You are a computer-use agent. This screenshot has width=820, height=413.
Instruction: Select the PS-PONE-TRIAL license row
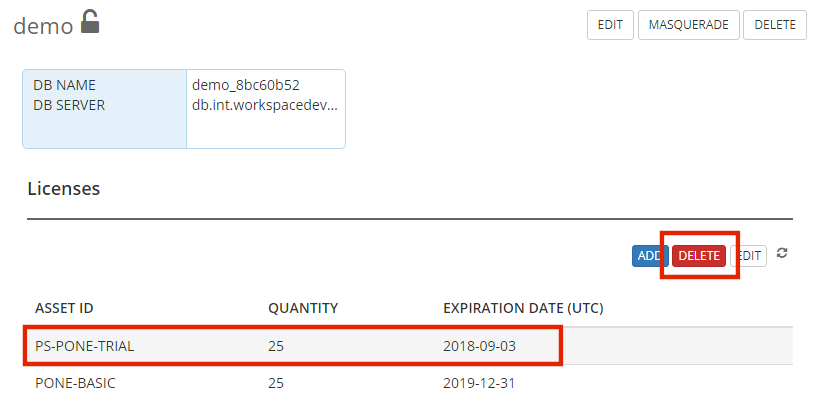pyautogui.click(x=410, y=346)
